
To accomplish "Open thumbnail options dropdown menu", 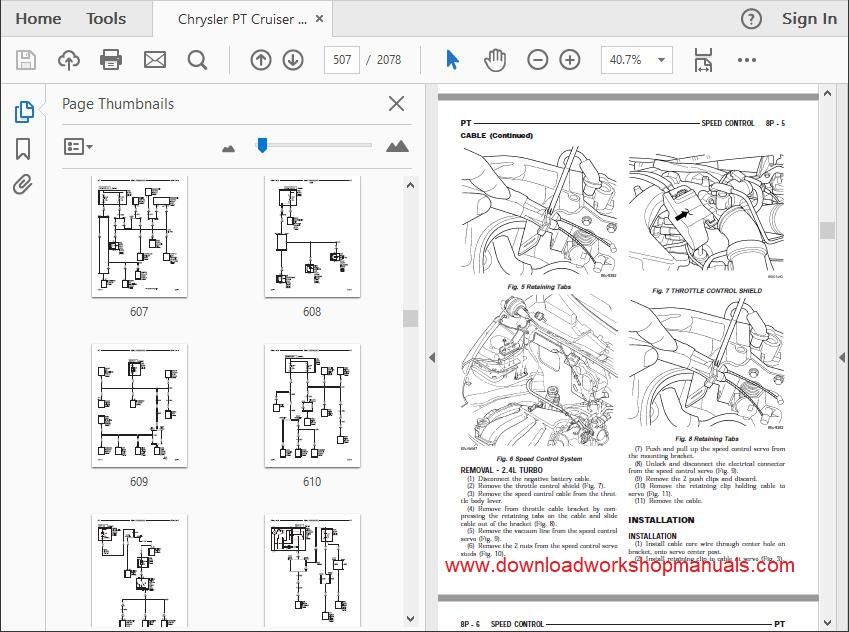I will coord(78,146).
